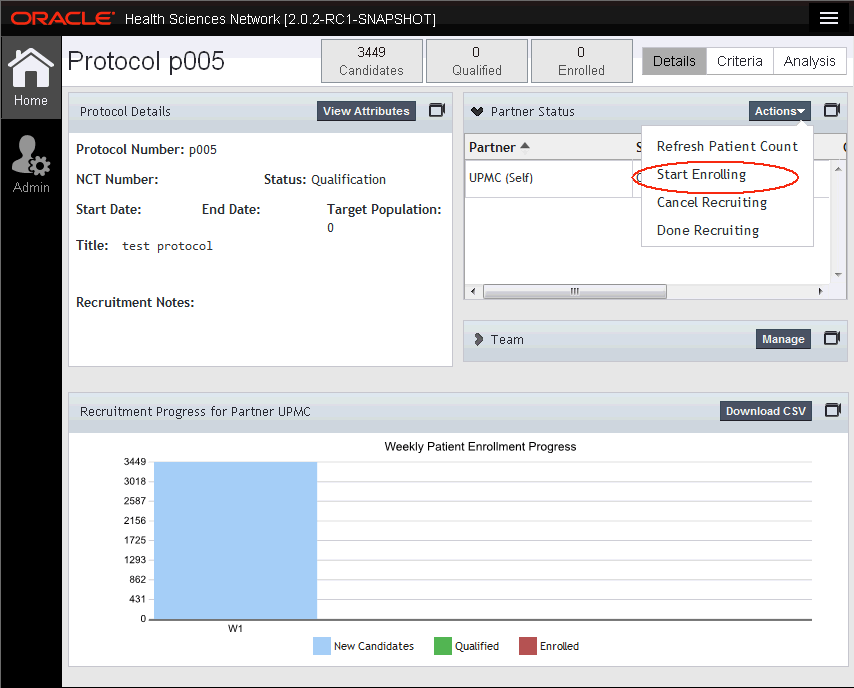854x688 pixels.
Task: Maximize the Recruitment Progress panel
Action: click(832, 410)
